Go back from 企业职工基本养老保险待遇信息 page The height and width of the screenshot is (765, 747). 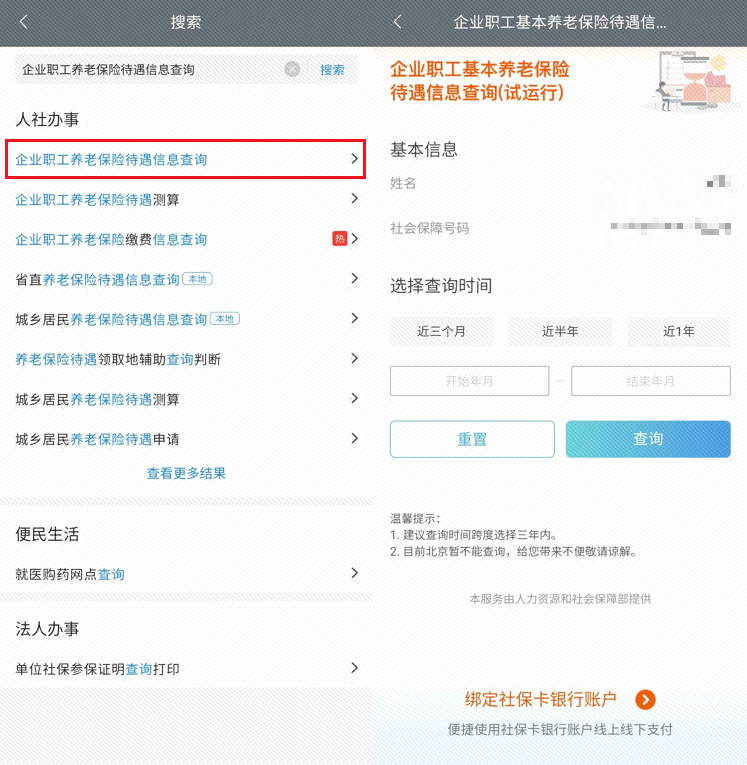coord(398,22)
